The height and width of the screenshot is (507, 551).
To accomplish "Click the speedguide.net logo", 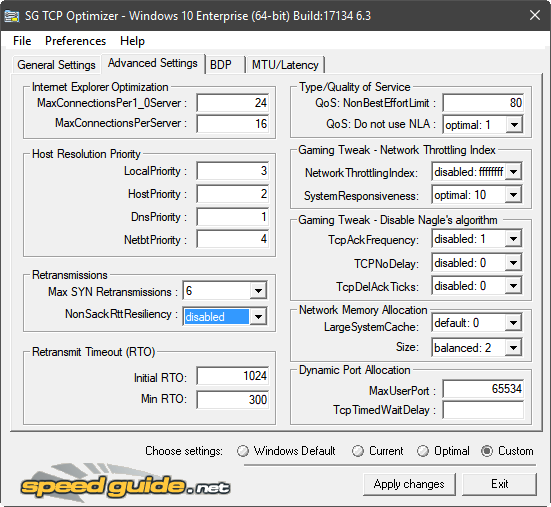I will pos(125,483).
